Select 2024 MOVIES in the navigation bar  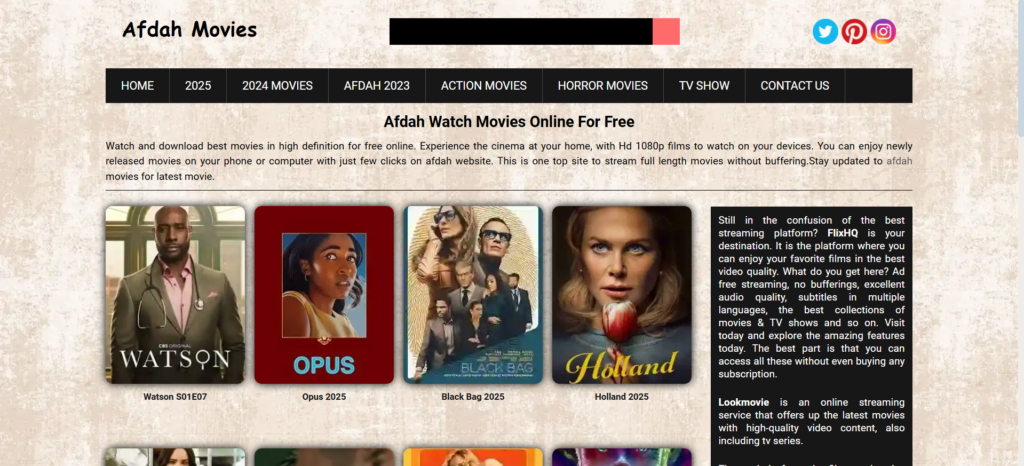278,85
